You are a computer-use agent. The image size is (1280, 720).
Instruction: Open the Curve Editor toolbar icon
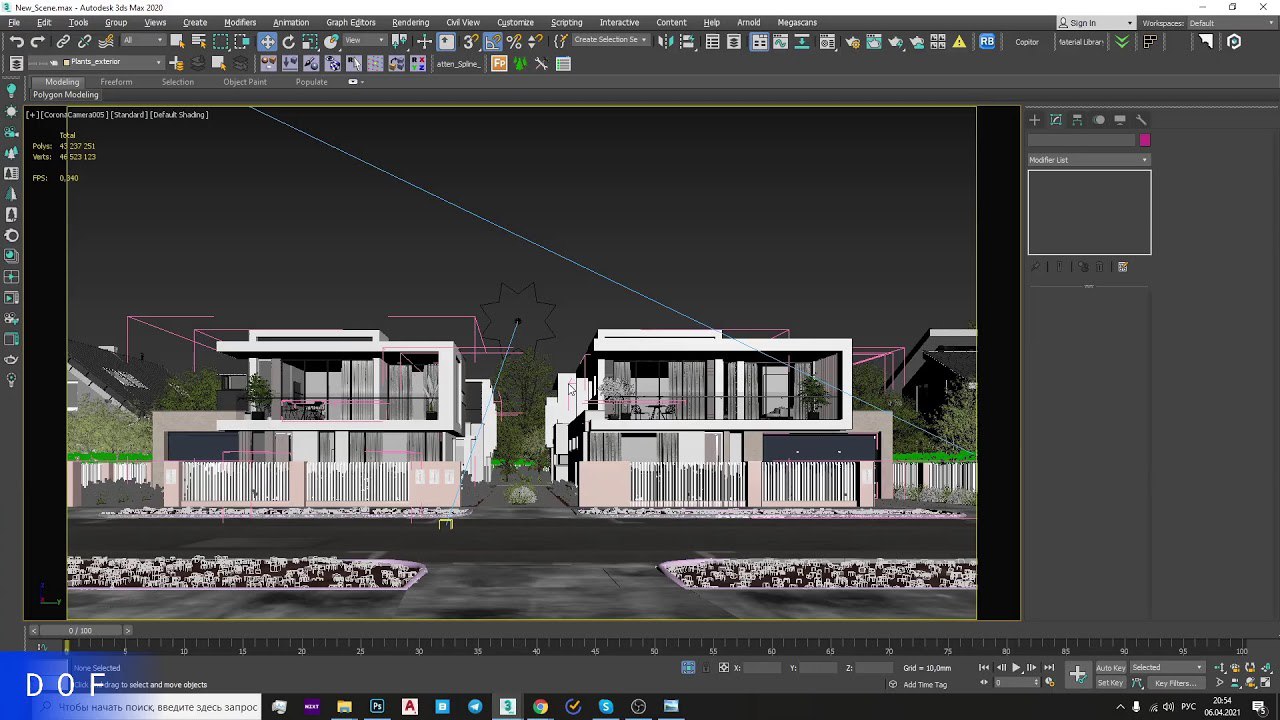781,41
